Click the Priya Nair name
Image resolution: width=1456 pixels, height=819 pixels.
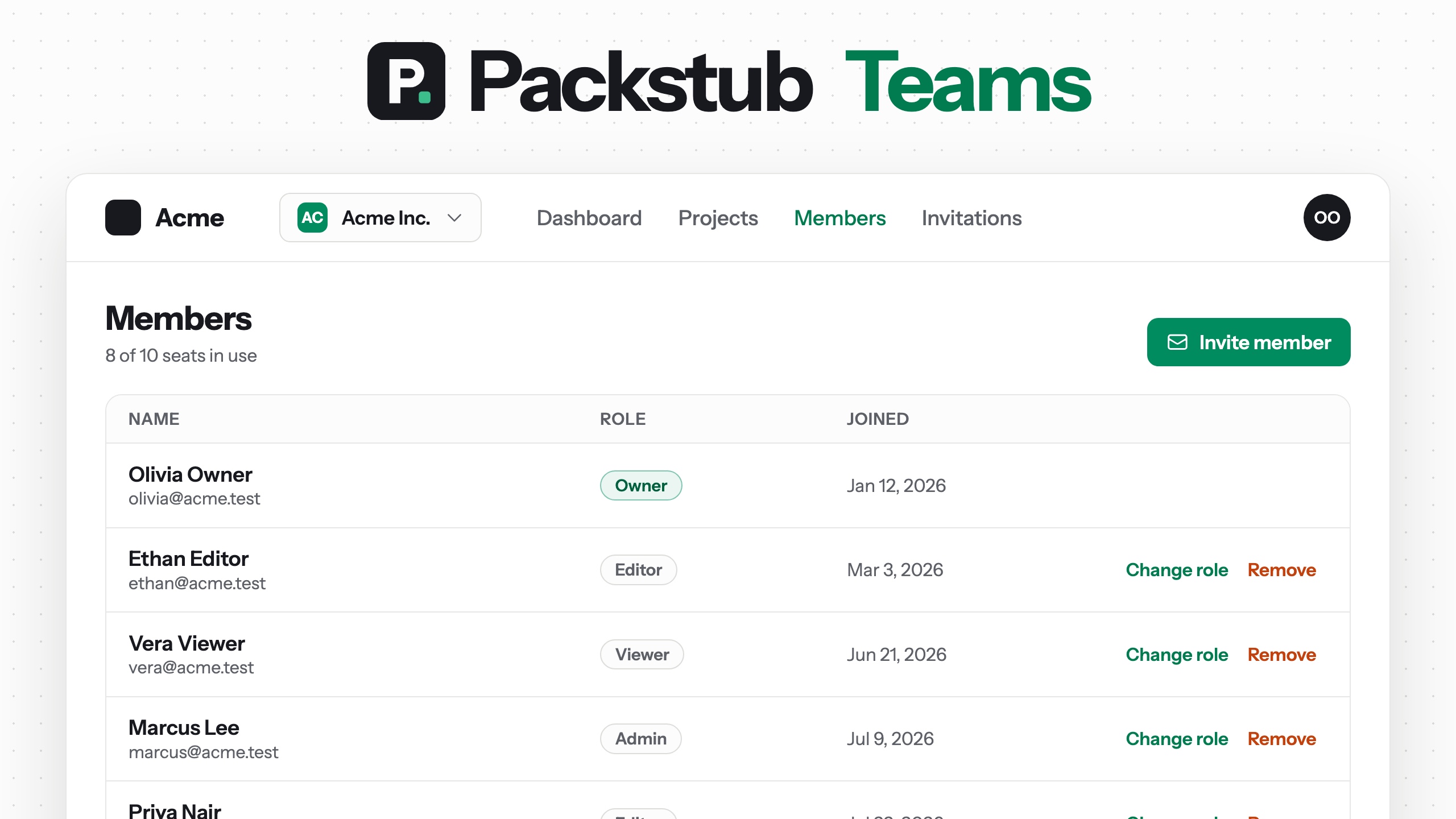click(x=175, y=810)
